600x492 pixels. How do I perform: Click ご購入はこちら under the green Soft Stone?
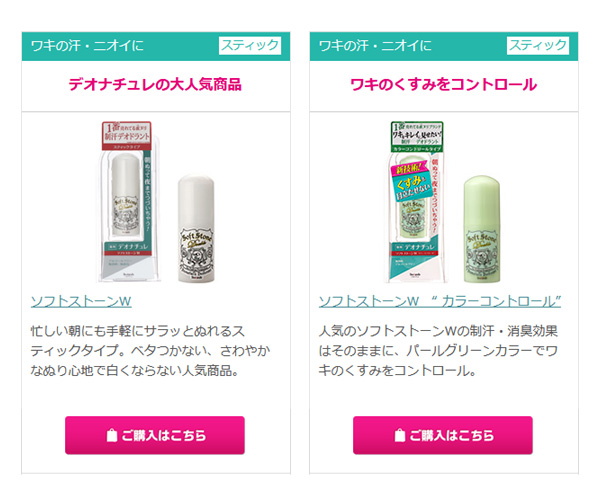click(443, 435)
